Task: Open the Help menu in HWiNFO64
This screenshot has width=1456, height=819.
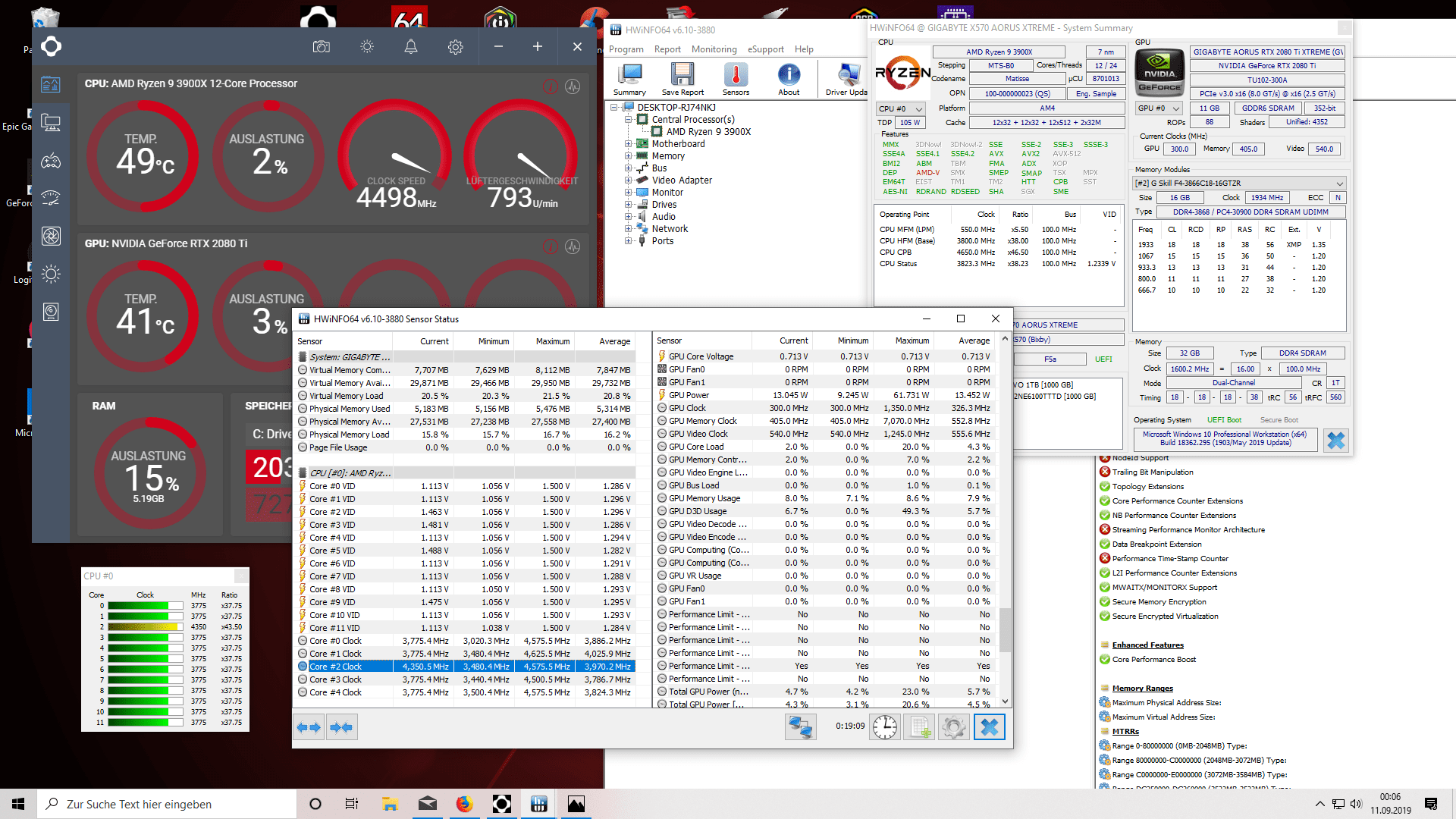Action: tap(804, 49)
